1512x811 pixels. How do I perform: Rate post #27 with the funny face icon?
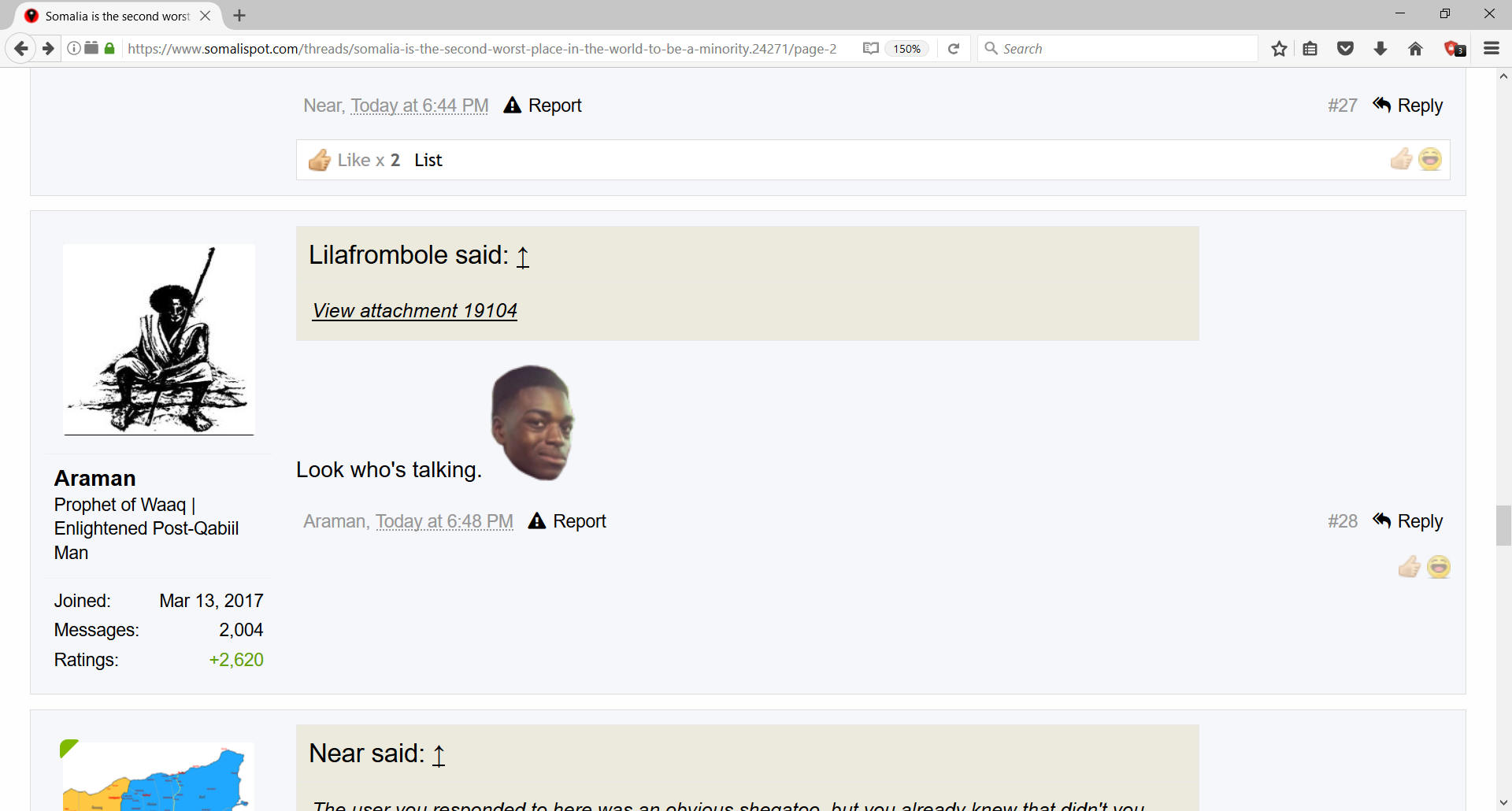1430,159
